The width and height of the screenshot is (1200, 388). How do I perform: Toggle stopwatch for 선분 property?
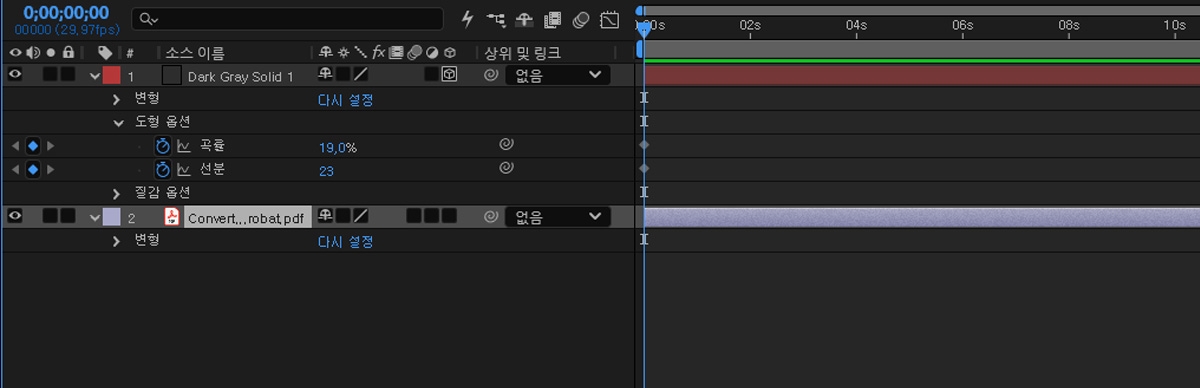pyautogui.click(x=163, y=170)
